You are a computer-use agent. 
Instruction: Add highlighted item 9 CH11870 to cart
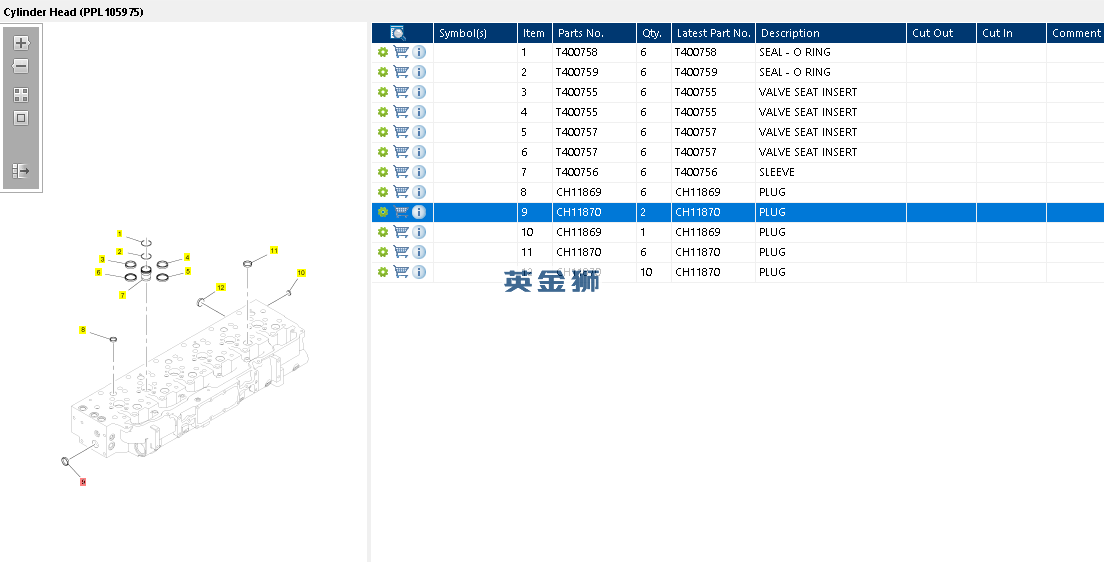point(401,212)
